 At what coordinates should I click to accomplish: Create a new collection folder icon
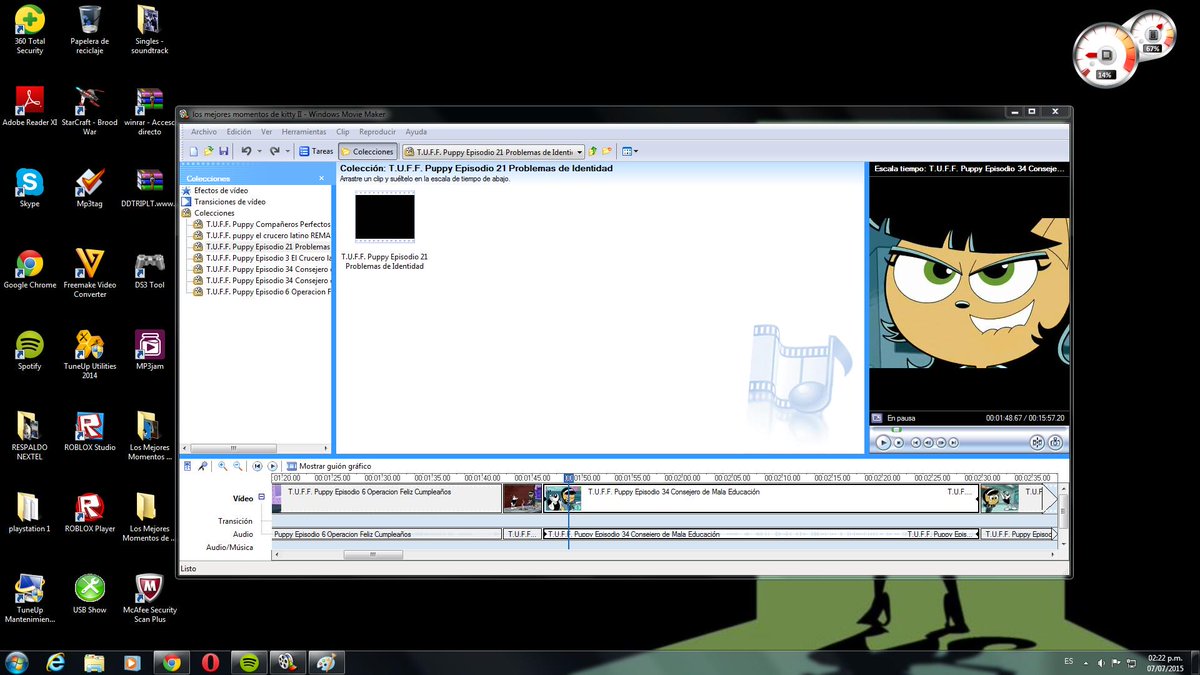tap(607, 151)
